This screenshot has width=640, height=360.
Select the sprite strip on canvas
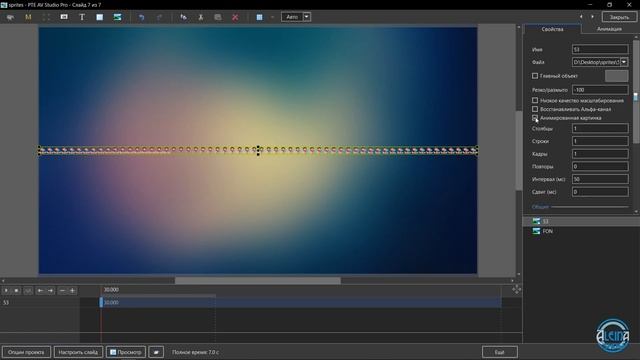pyautogui.click(x=258, y=150)
